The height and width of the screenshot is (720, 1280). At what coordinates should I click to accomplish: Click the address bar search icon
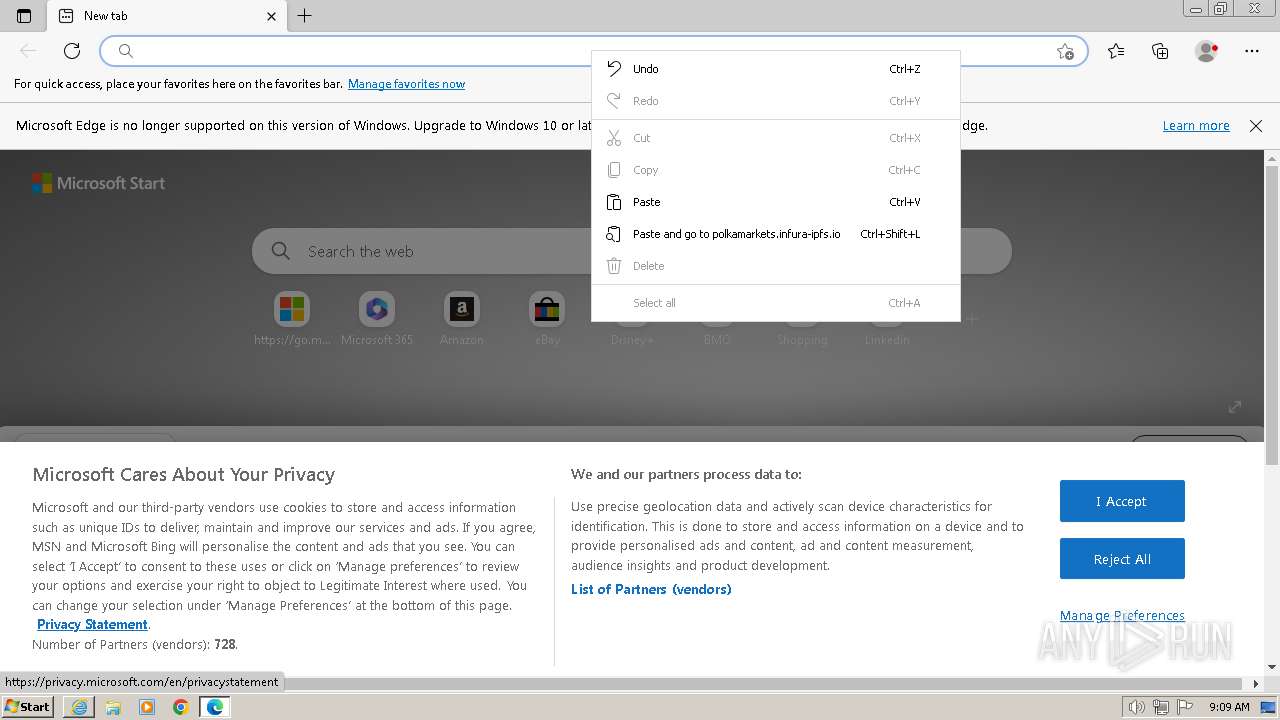(126, 51)
